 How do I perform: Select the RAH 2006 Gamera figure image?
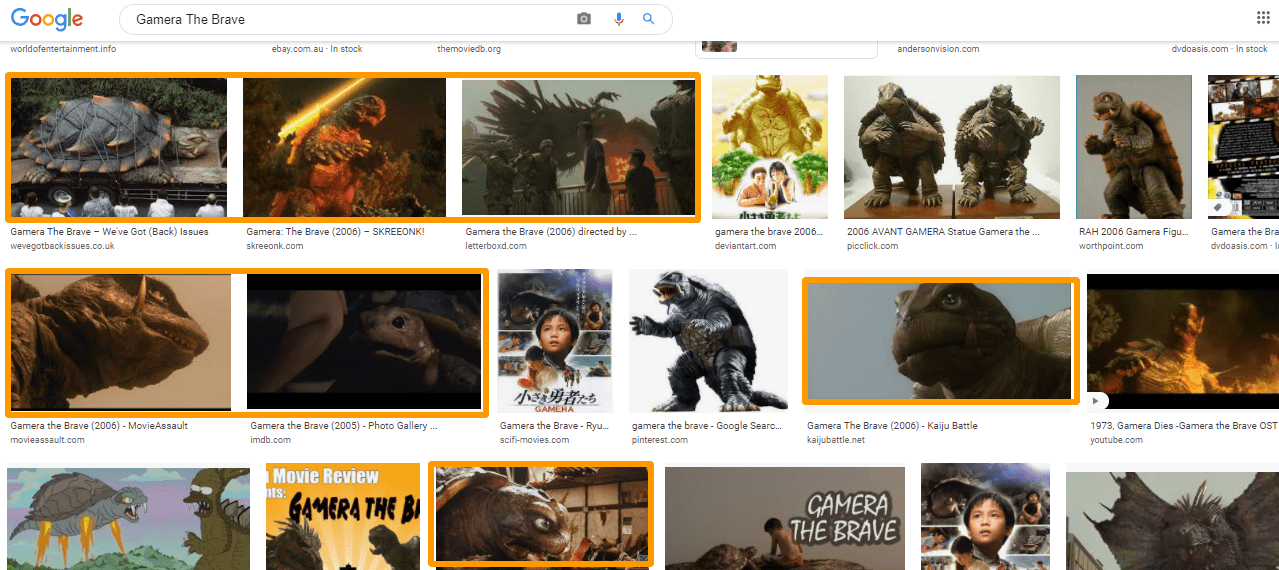(1133, 147)
